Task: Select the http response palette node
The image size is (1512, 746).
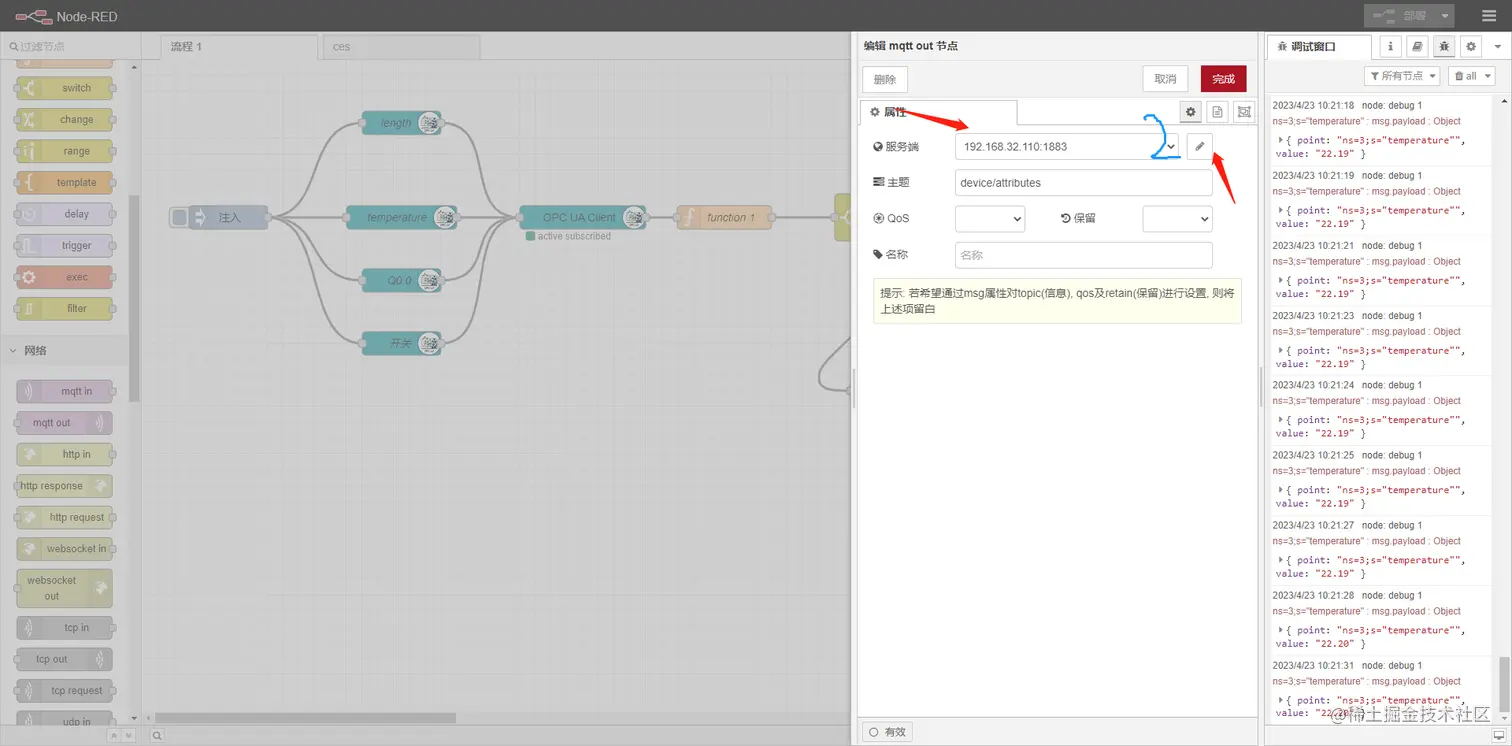Action: (64, 486)
